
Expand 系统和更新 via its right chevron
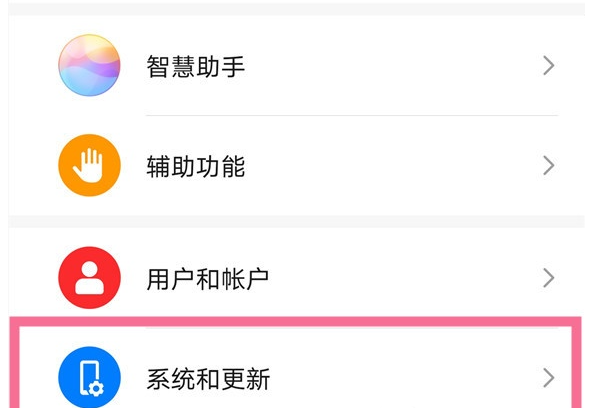point(548,378)
